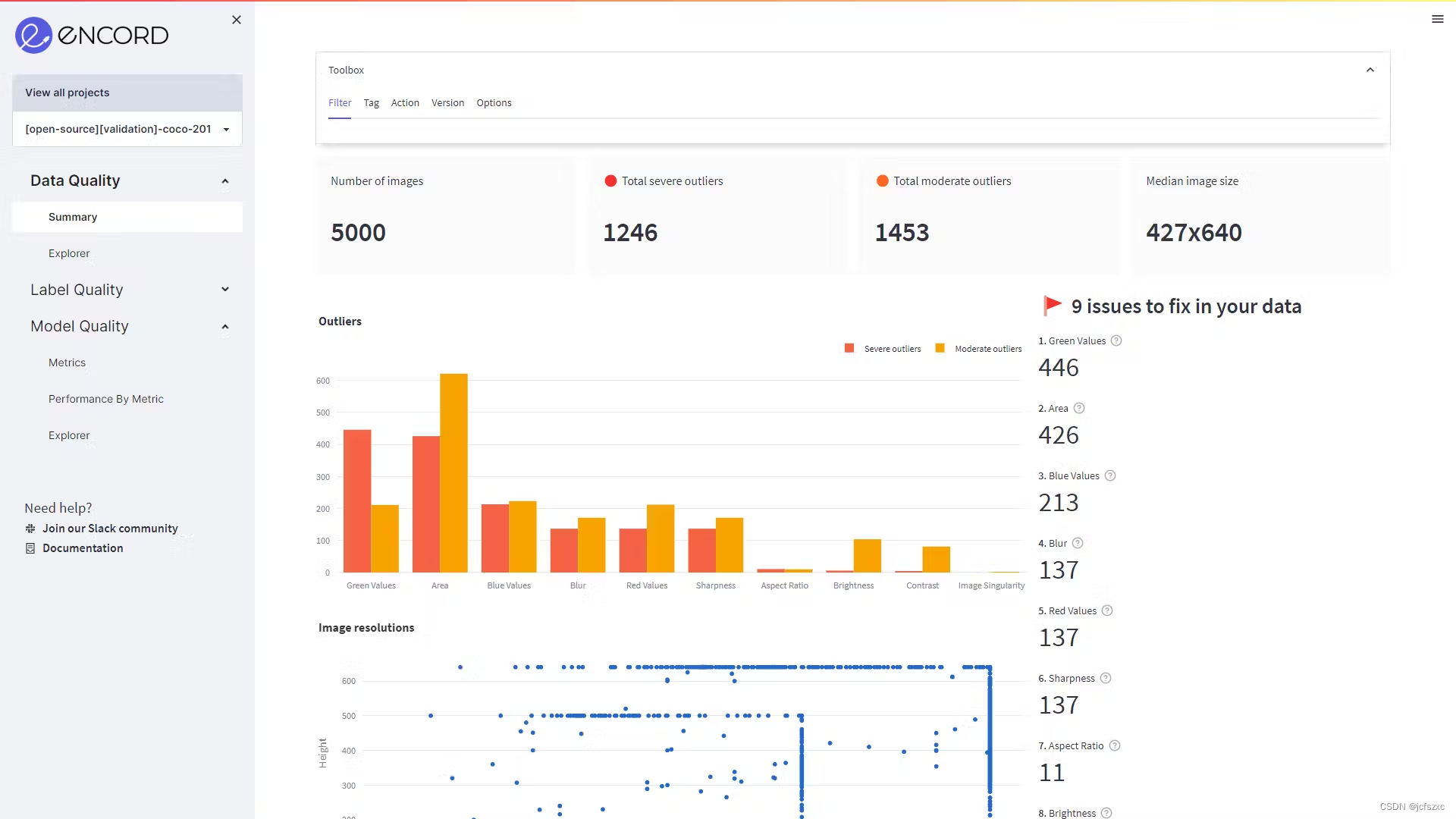
Task: Click the Area moderate outliers orange bar
Action: pyautogui.click(x=453, y=472)
